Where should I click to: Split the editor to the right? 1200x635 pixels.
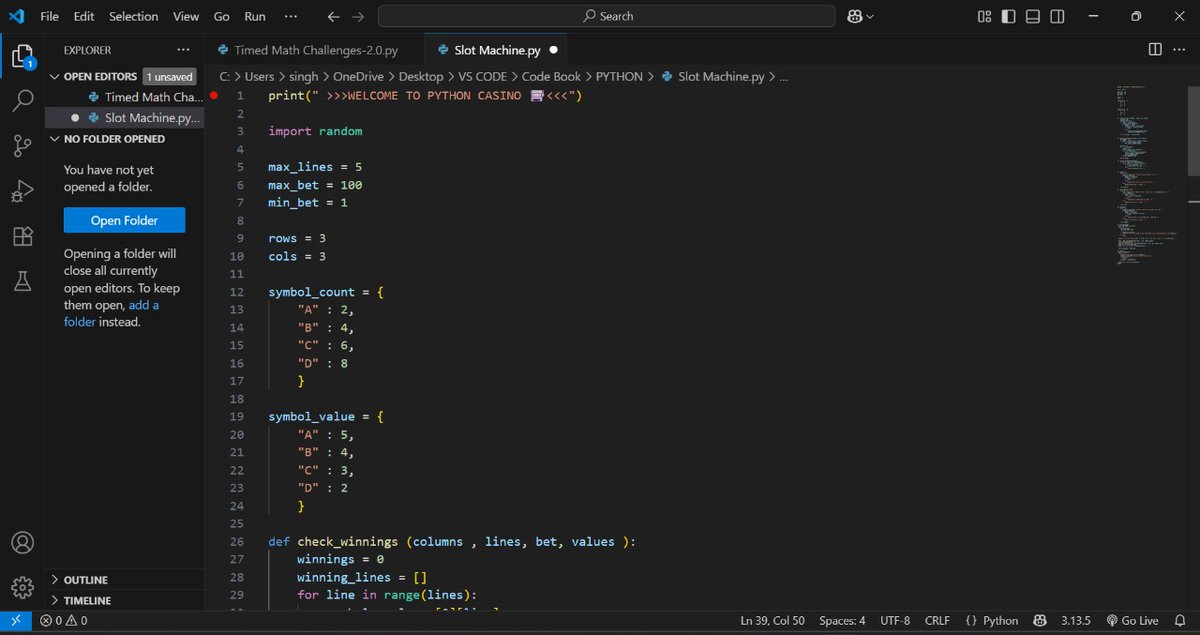point(1155,49)
